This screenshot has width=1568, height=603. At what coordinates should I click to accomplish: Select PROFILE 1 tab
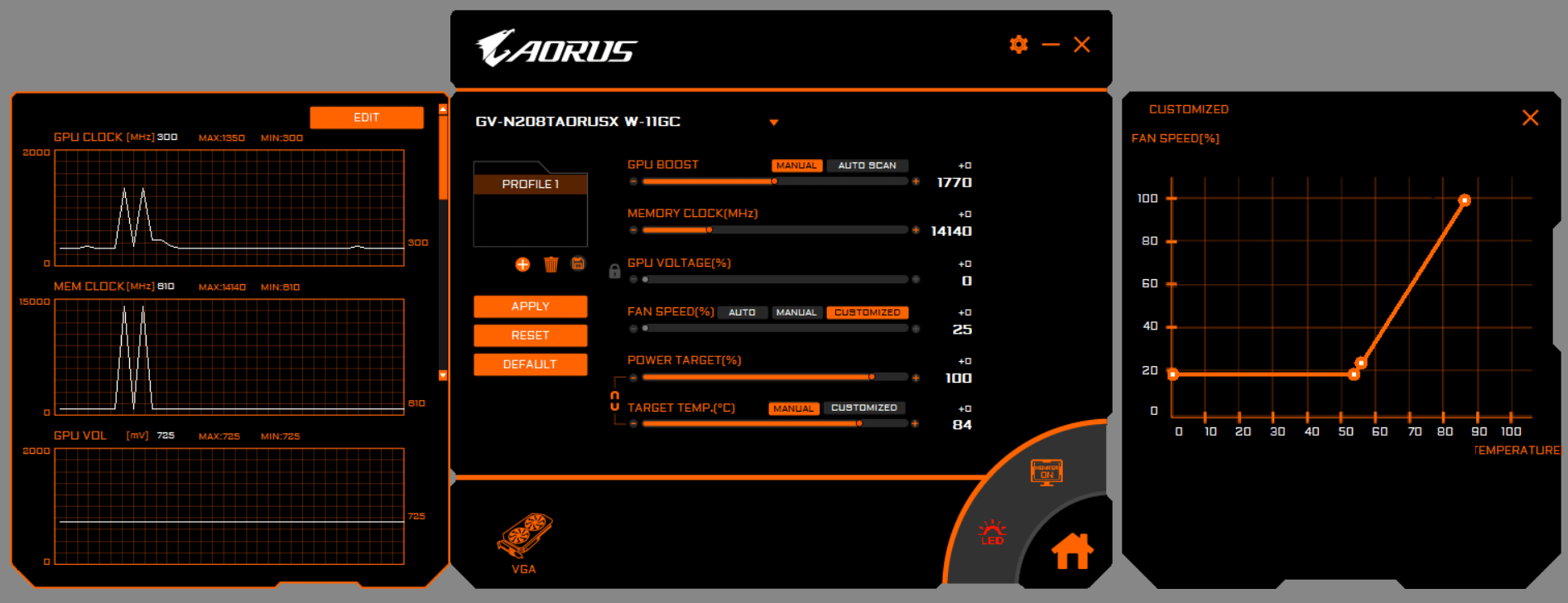531,184
